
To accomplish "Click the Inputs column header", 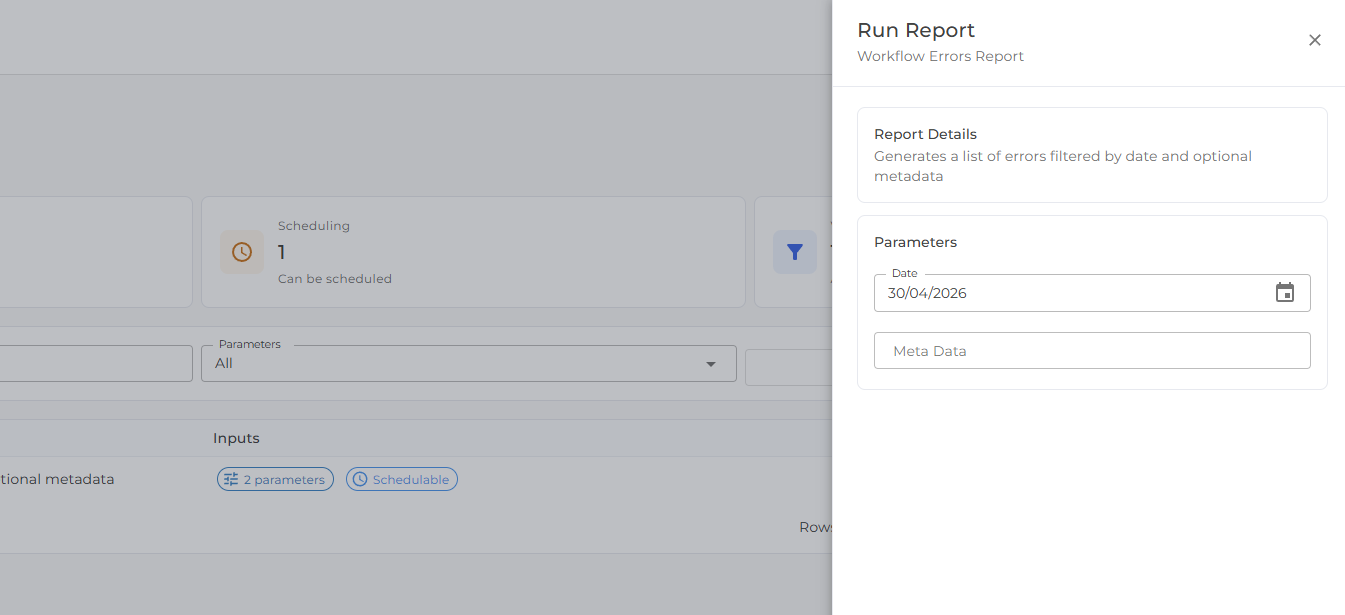I will (x=236, y=438).
